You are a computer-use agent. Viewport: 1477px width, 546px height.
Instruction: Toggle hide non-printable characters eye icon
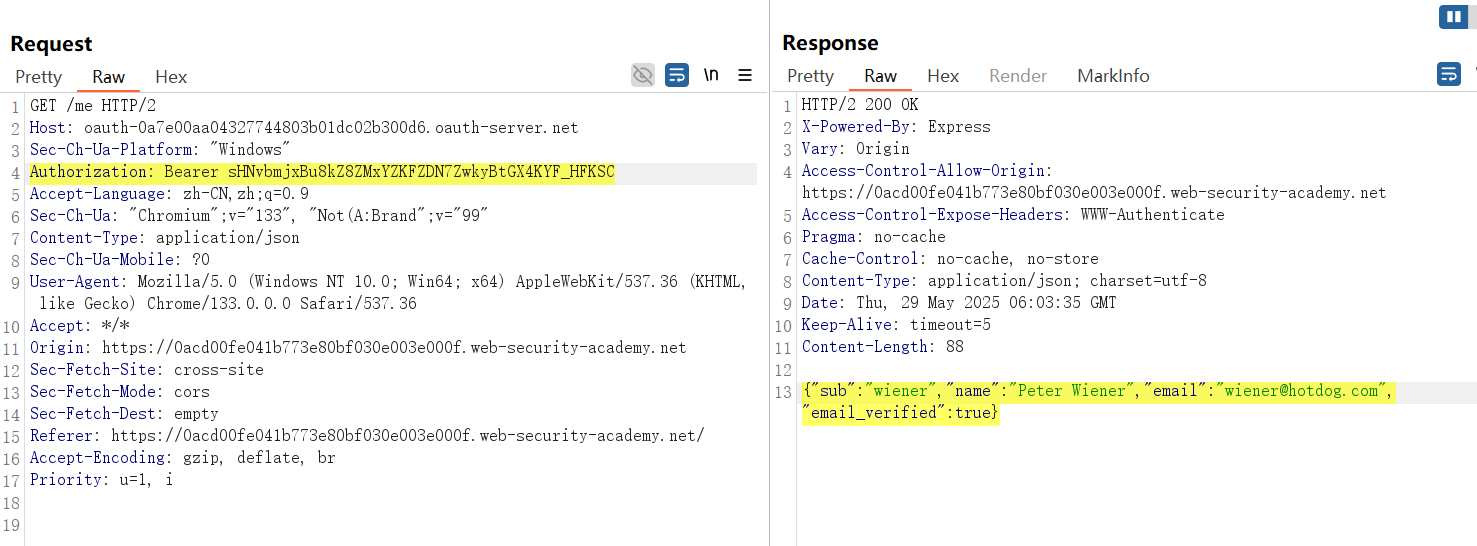pyautogui.click(x=643, y=75)
